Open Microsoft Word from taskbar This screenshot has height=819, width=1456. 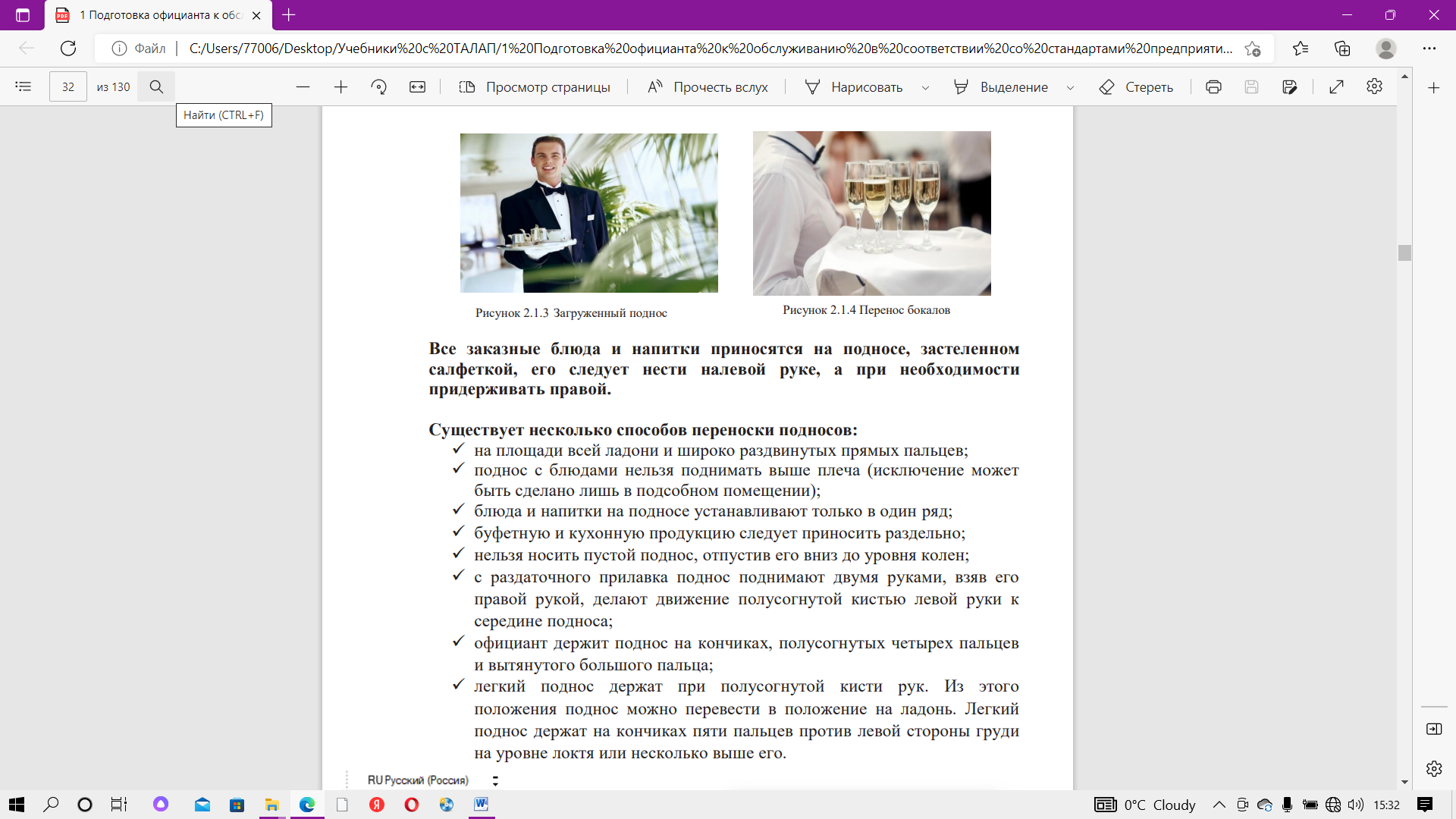(481, 805)
